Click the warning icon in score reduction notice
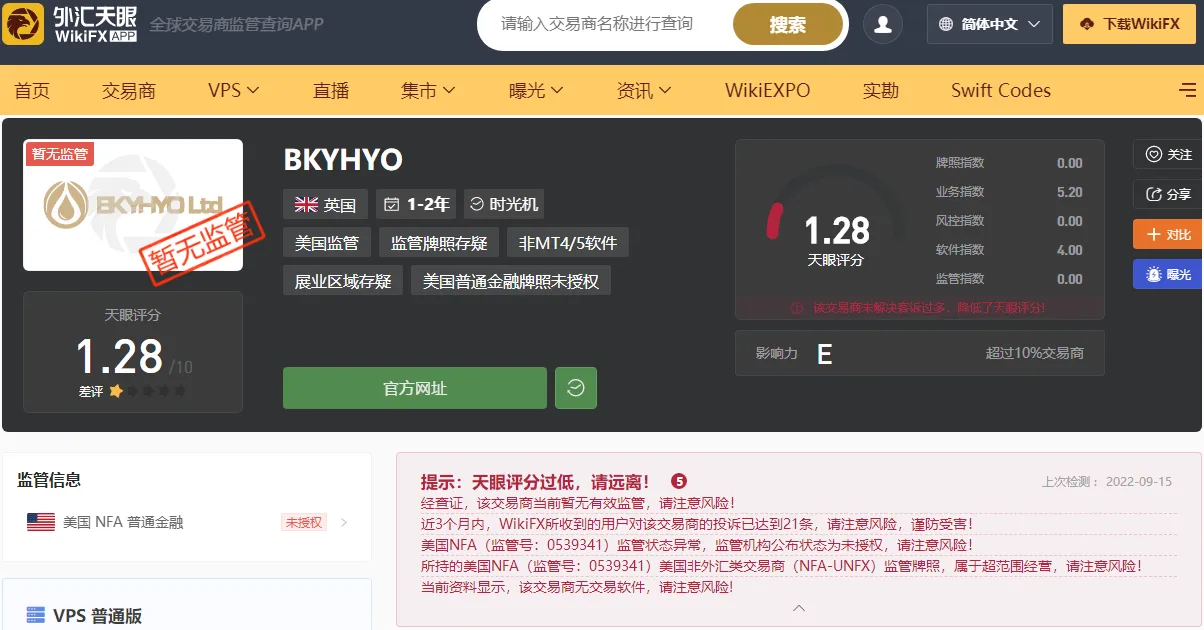Viewport: 1204px width, 630px height. [x=797, y=308]
